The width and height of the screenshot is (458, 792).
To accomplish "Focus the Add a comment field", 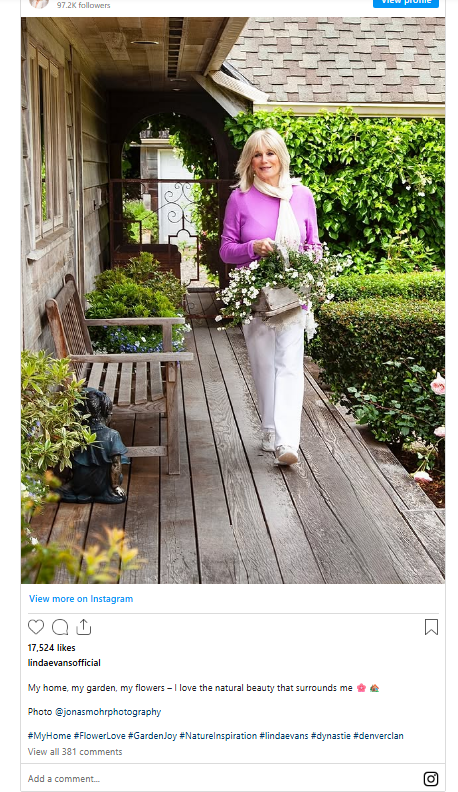I will 222,779.
